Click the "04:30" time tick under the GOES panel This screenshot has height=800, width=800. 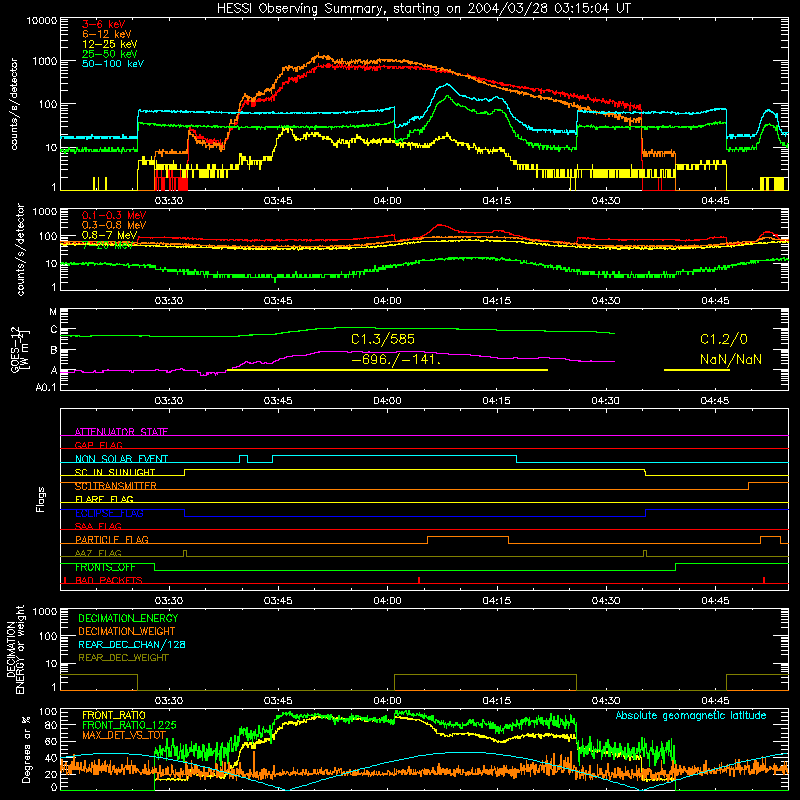(x=606, y=401)
